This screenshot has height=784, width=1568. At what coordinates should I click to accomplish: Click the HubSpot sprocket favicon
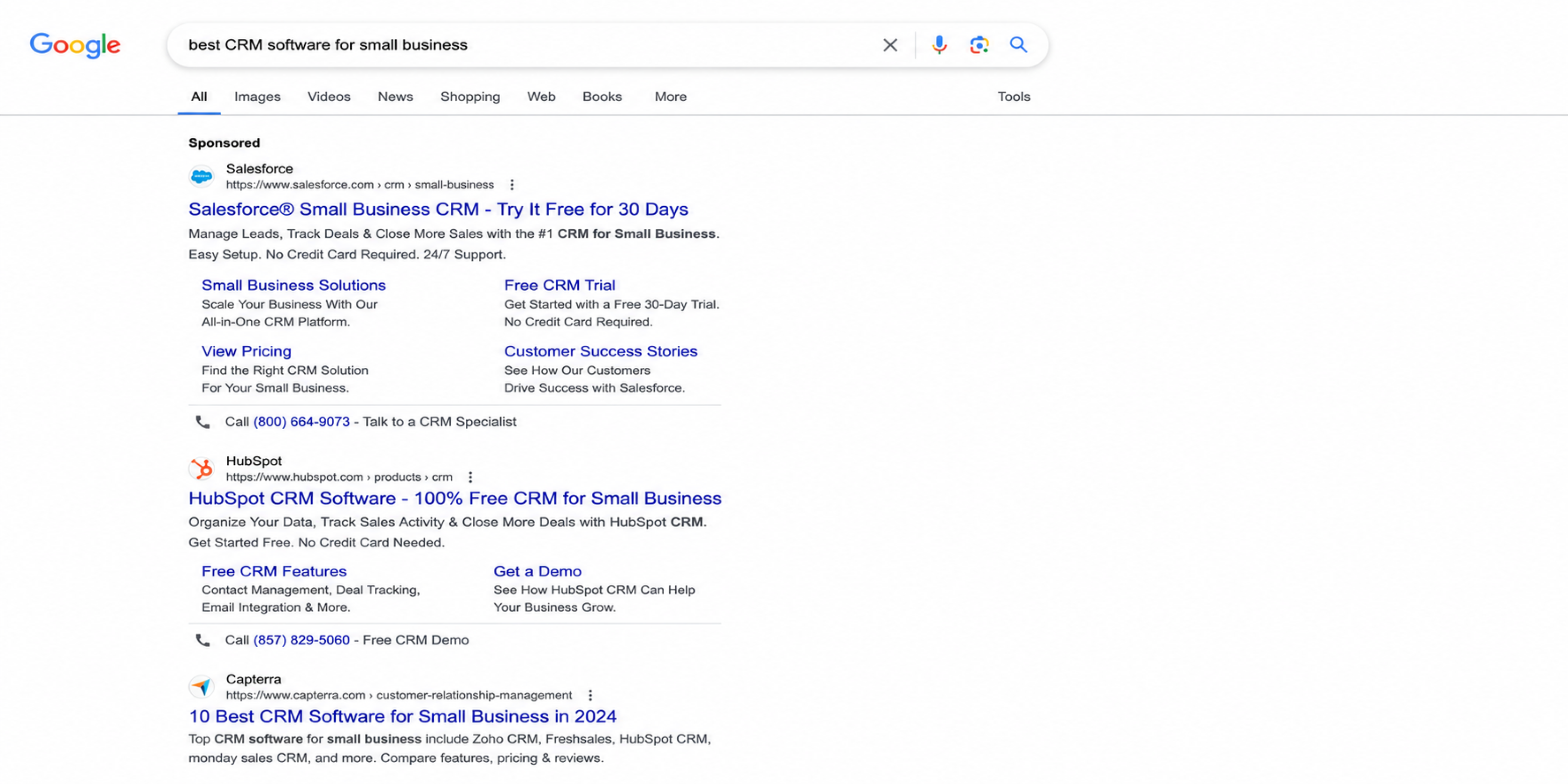[201, 469]
